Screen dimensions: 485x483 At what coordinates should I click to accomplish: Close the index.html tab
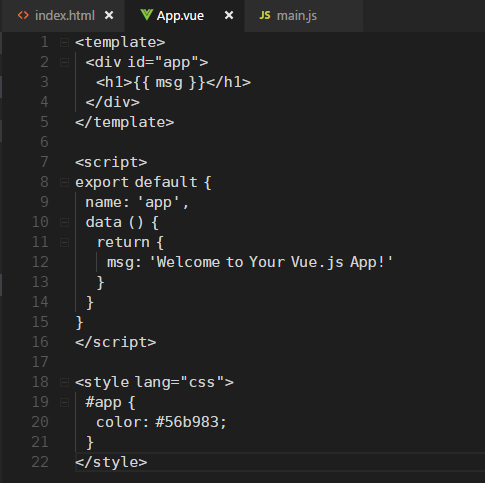(109, 15)
